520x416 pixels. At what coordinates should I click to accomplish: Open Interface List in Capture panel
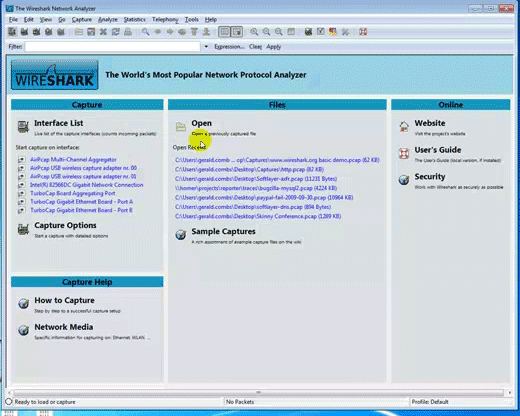tap(59, 123)
